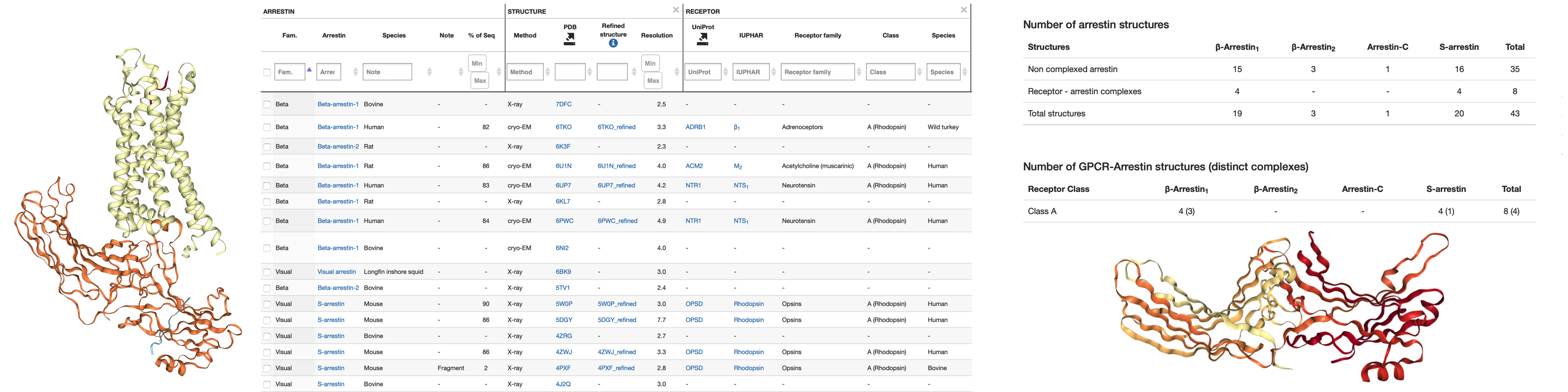
Task: Sort table by Receptor family arrows
Action: [859, 72]
